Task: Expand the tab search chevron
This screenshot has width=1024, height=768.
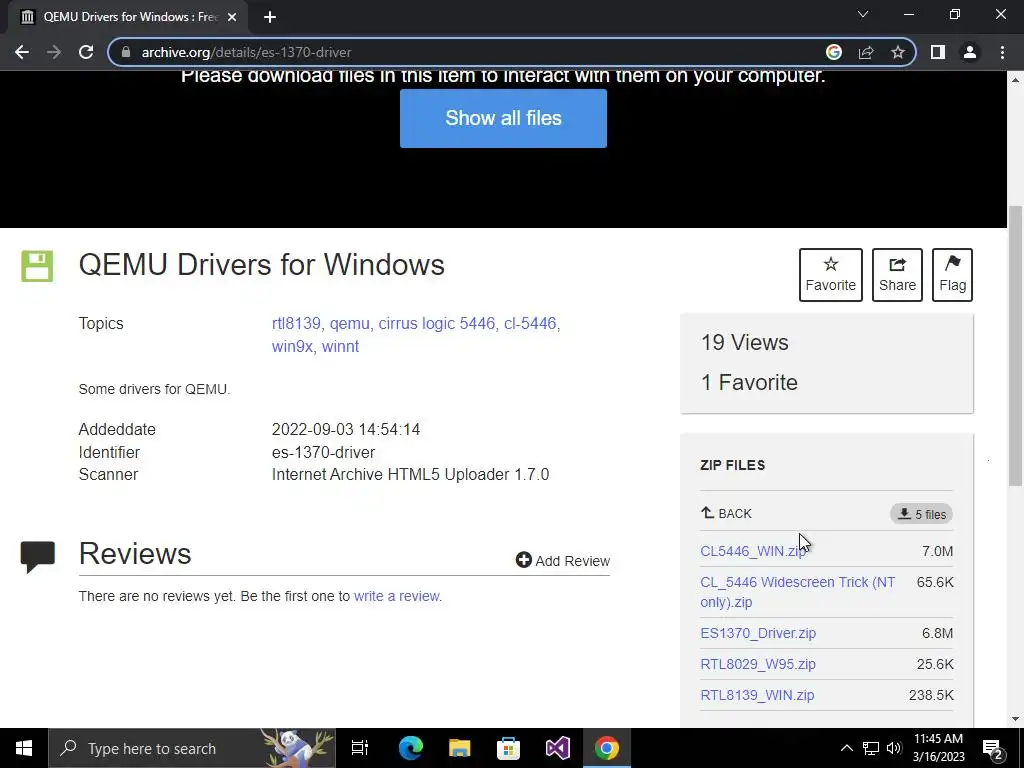Action: (x=863, y=14)
